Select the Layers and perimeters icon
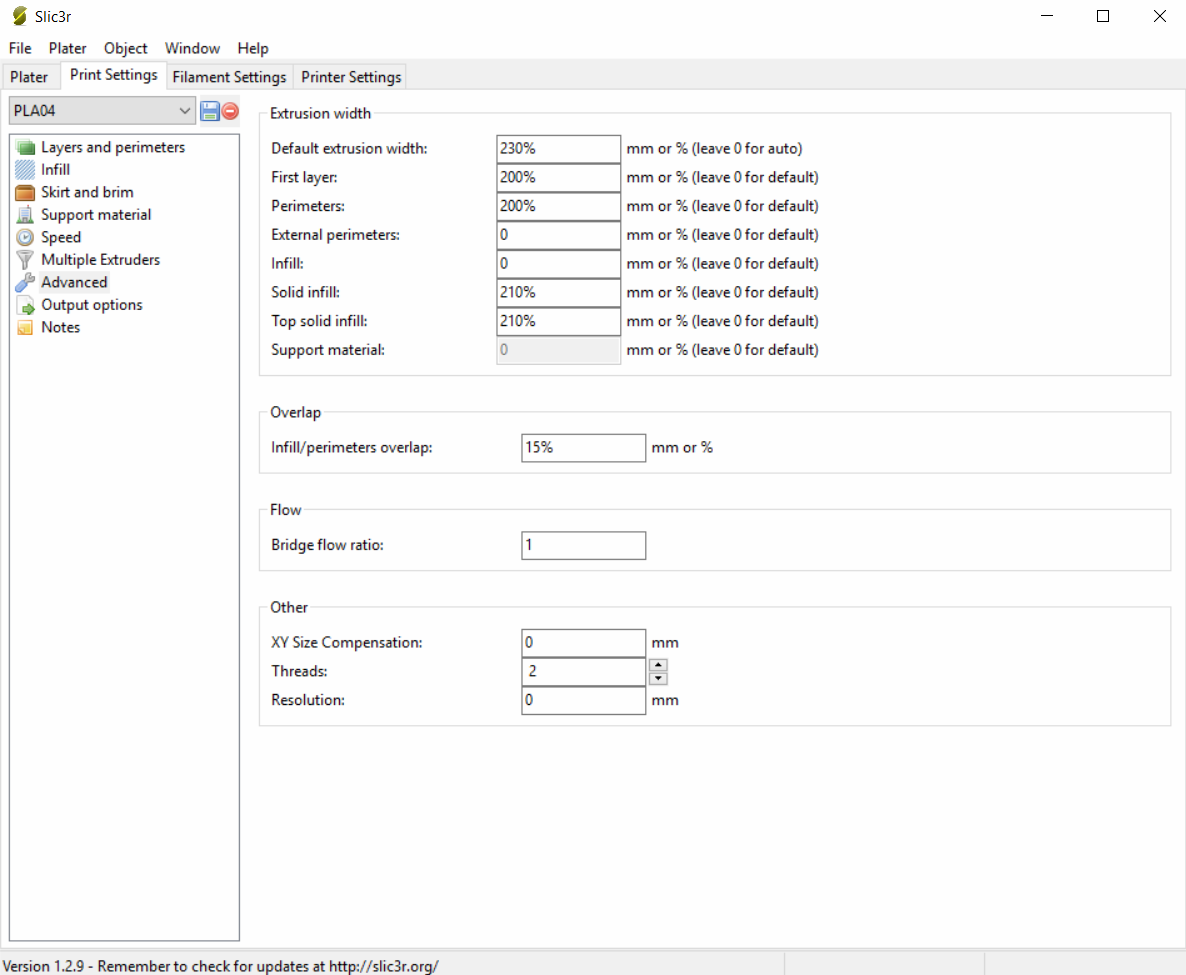1186x975 pixels. 26,147
